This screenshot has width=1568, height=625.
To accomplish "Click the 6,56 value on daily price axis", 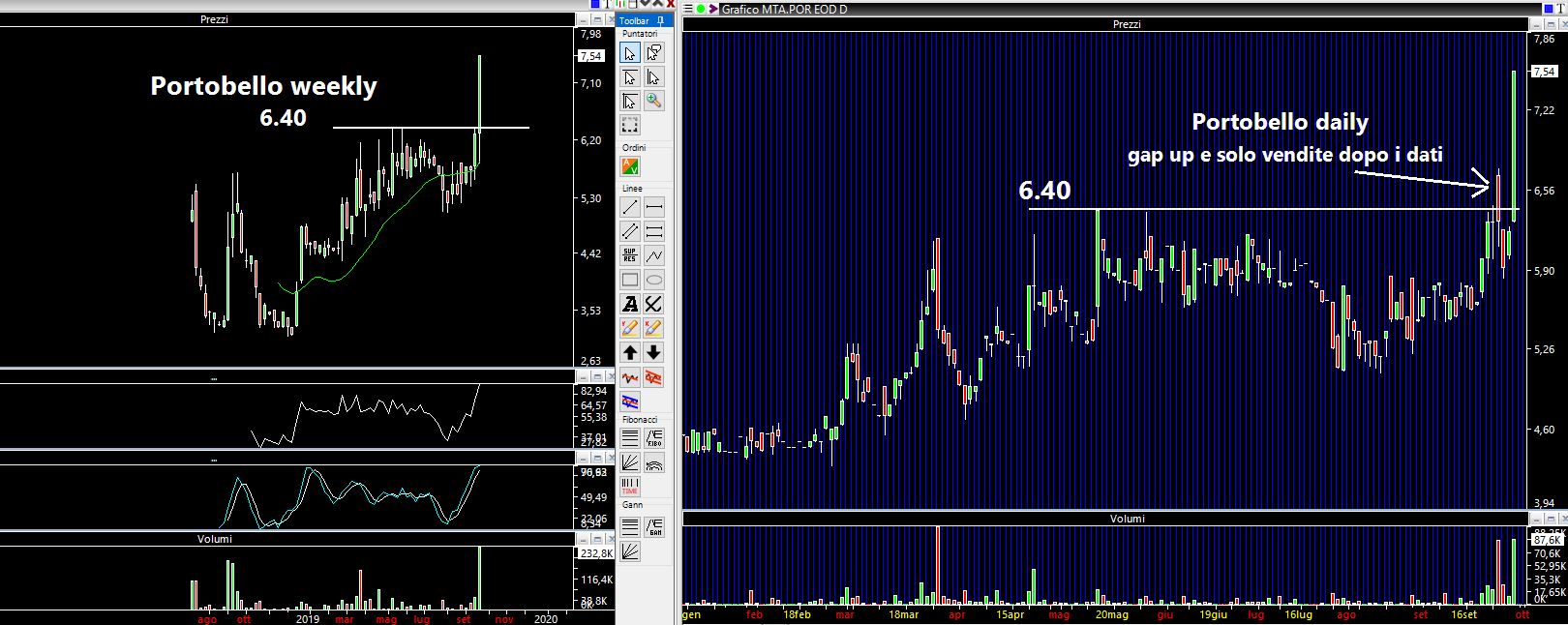I will point(1544,191).
